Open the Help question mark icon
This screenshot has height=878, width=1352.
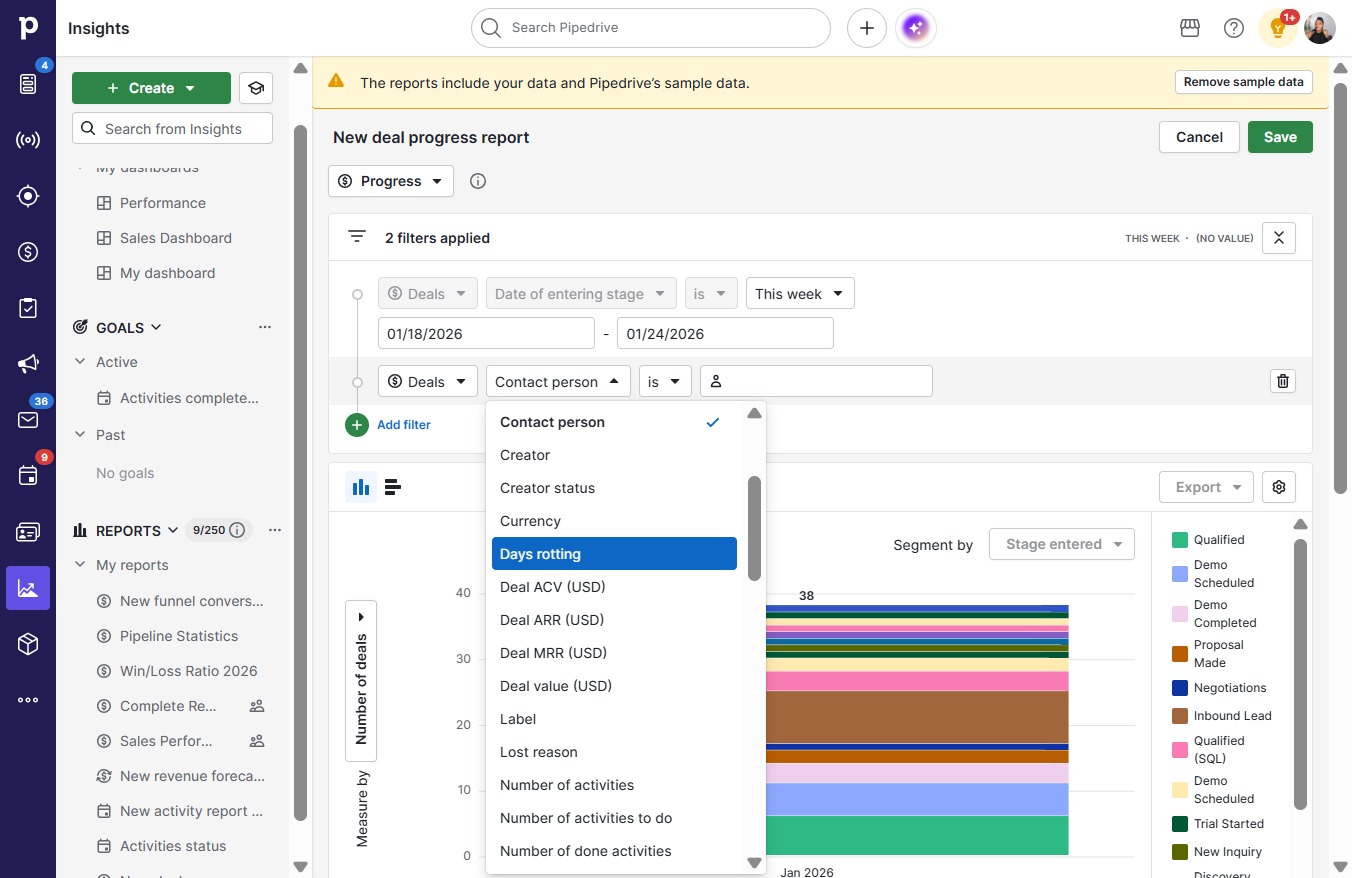pyautogui.click(x=1234, y=28)
